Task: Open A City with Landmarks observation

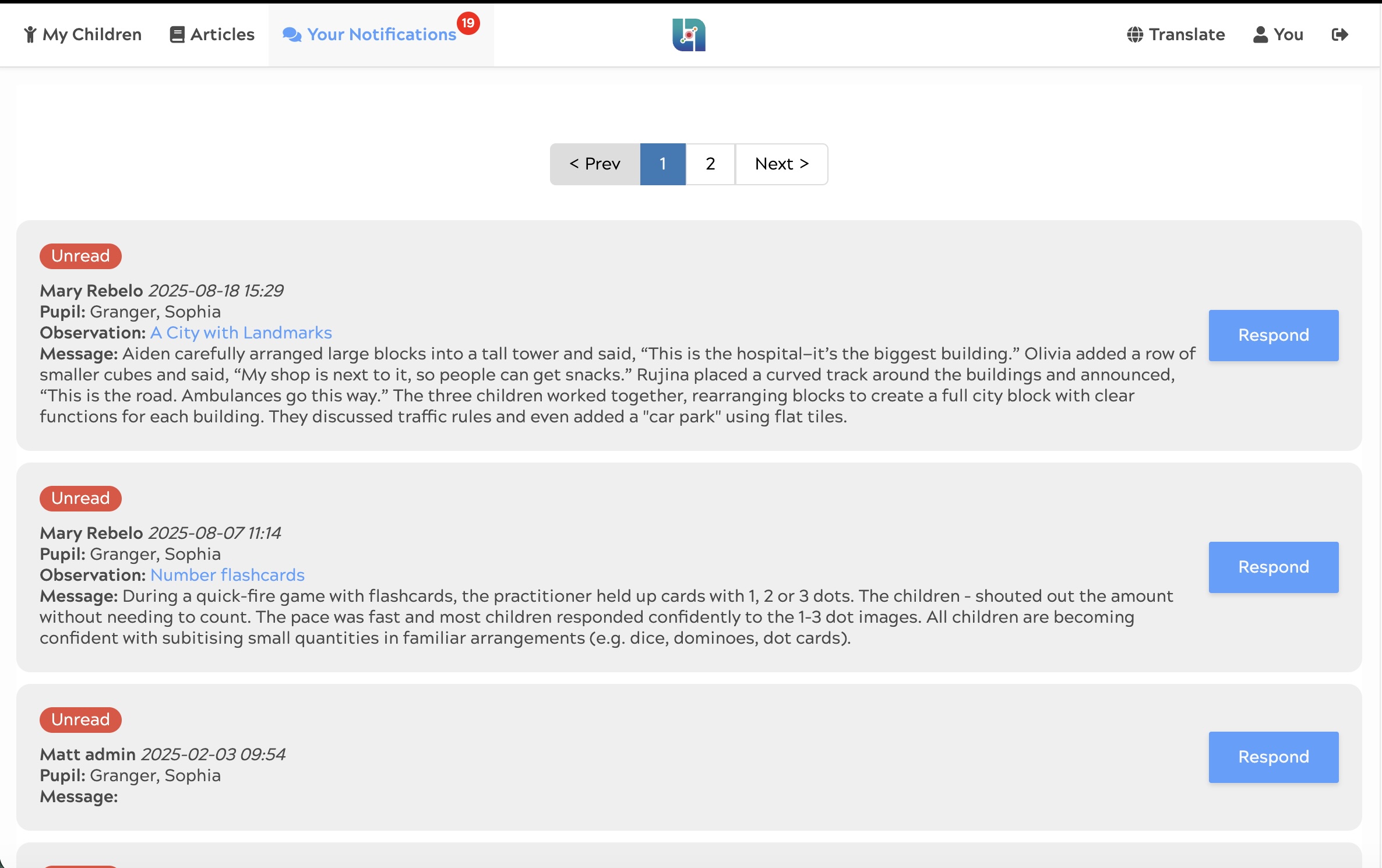Action: pos(241,333)
